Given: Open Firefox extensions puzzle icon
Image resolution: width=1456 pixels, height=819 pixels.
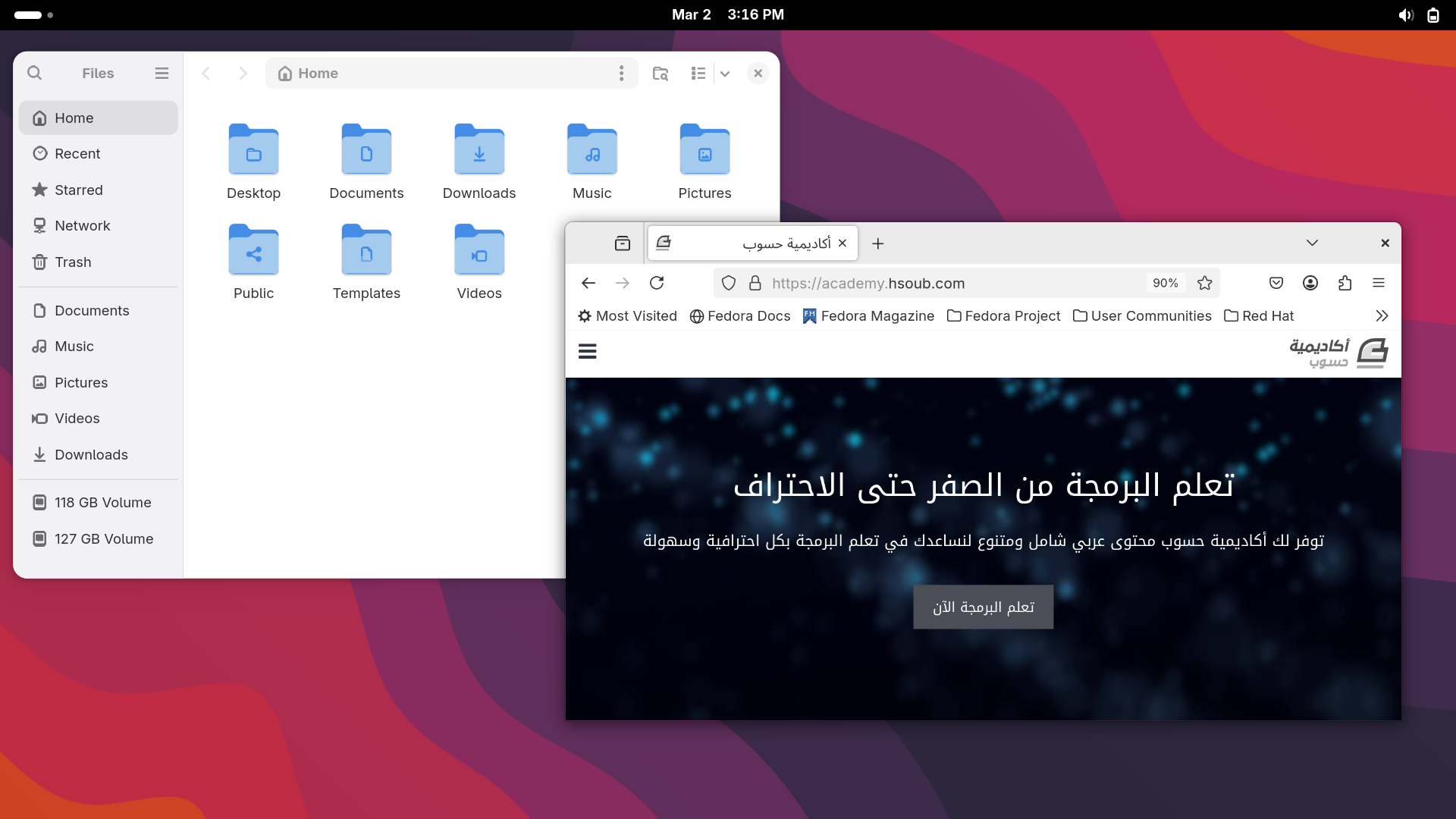Looking at the screenshot, I should click(1345, 283).
